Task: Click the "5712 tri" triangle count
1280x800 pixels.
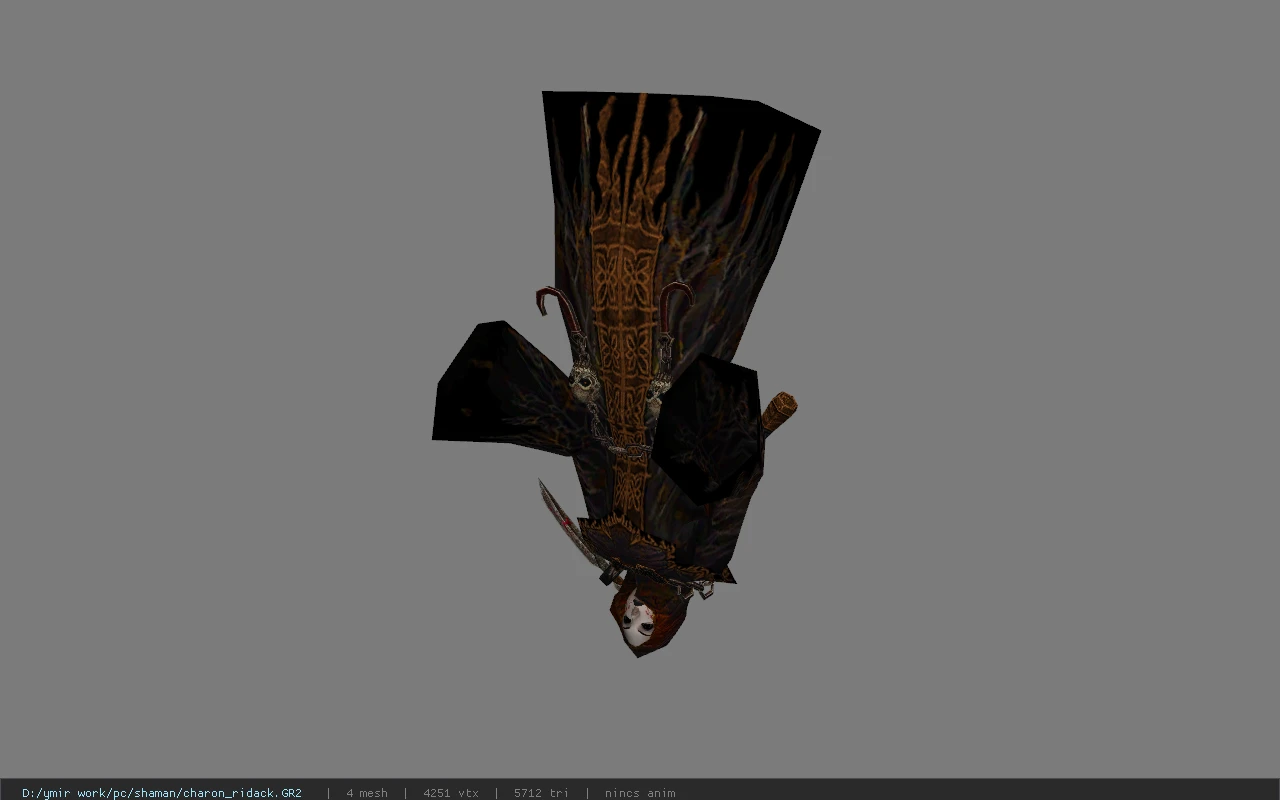Action: 541,793
